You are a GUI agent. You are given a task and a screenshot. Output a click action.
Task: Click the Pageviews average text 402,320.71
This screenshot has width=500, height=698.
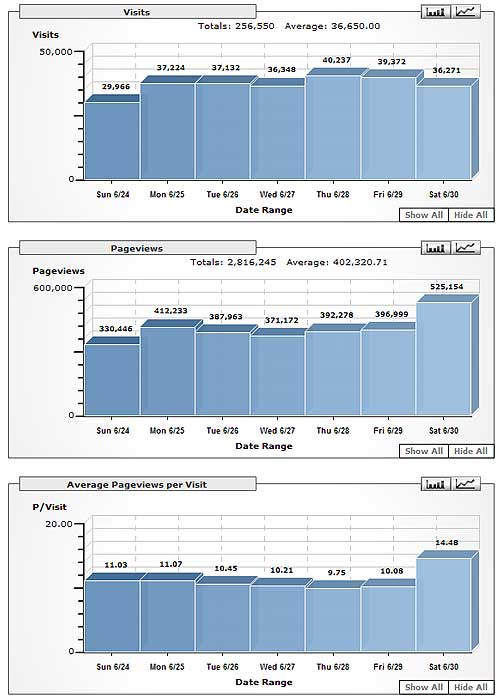pyautogui.click(x=360, y=262)
